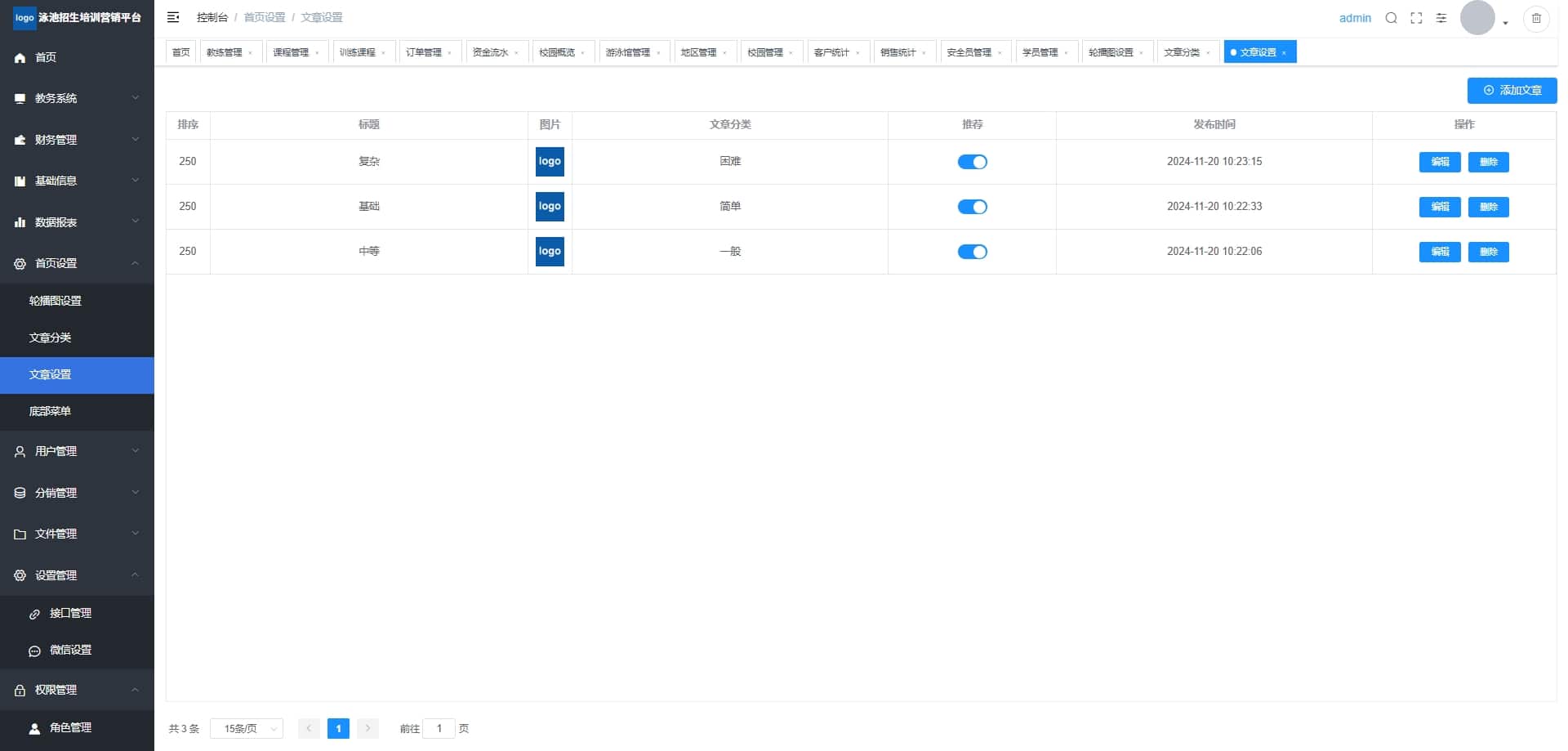Edit the 中等 article row
This screenshot has width=1568, height=751.
point(1440,252)
